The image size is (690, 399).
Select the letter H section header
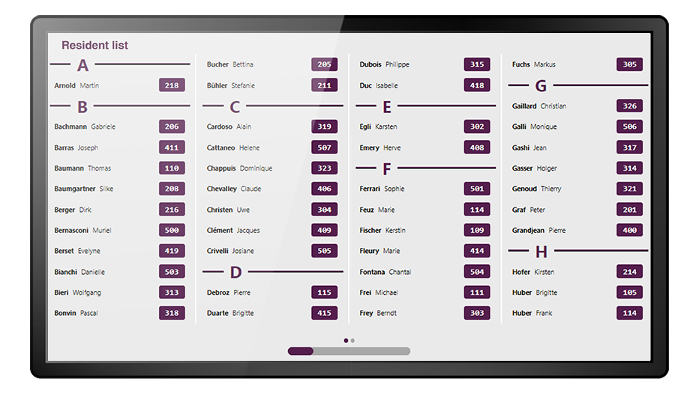point(541,252)
